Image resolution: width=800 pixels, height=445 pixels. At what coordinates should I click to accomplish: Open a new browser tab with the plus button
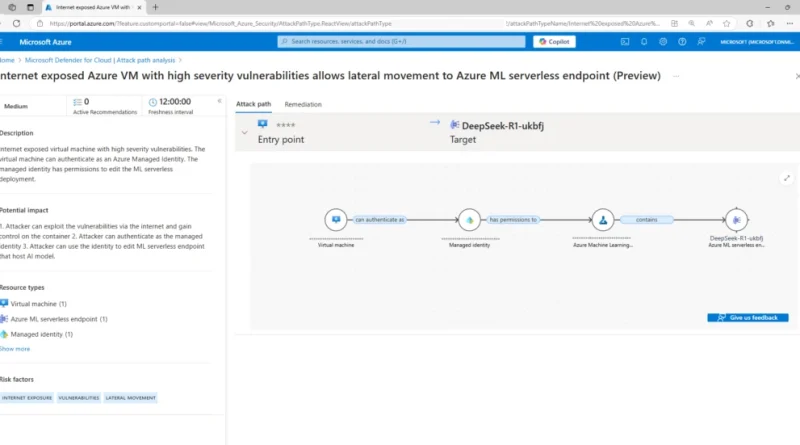pyautogui.click(x=156, y=7)
